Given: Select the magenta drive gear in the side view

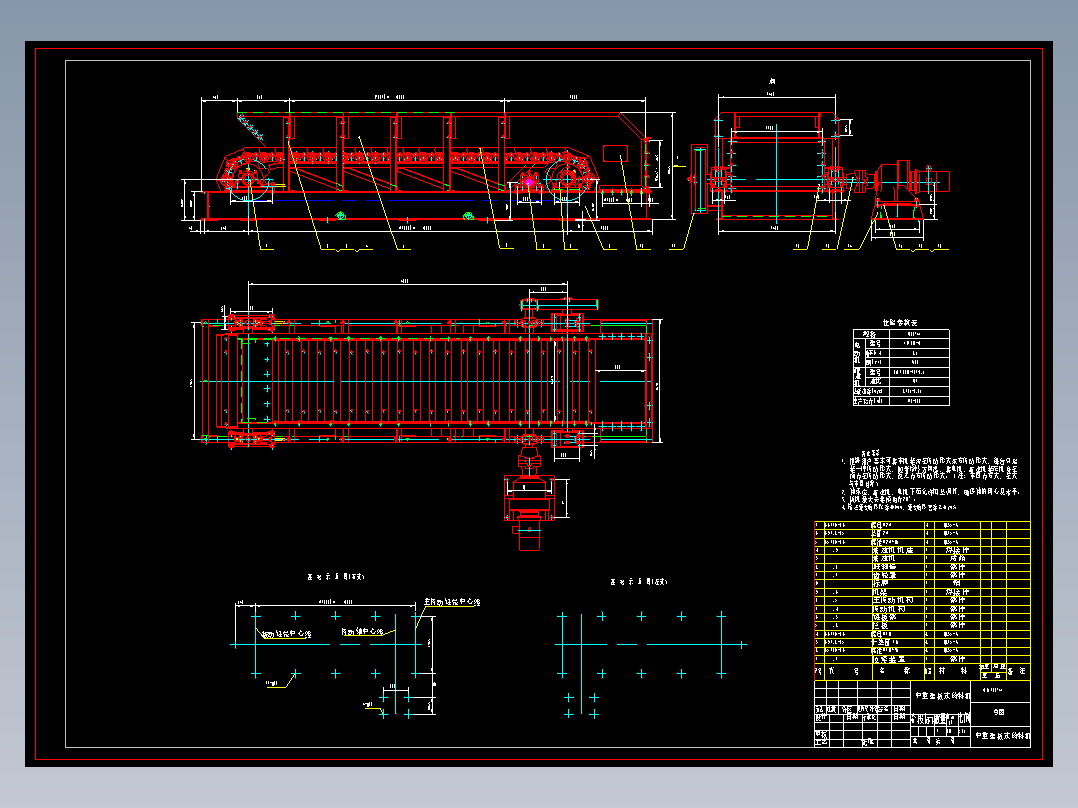Looking at the screenshot, I should tap(529, 183).
